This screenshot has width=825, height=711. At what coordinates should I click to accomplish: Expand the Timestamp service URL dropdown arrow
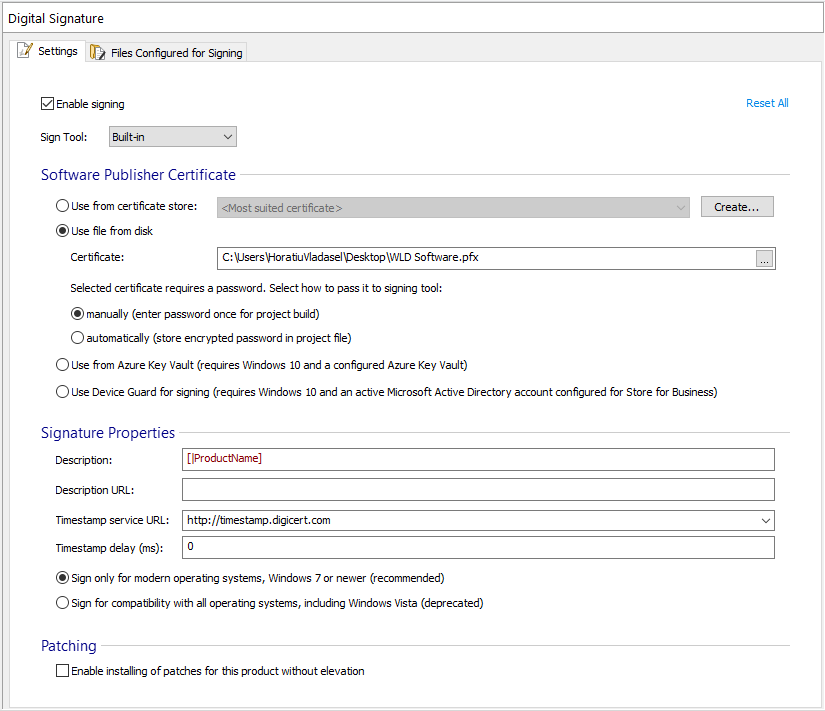tap(766, 520)
